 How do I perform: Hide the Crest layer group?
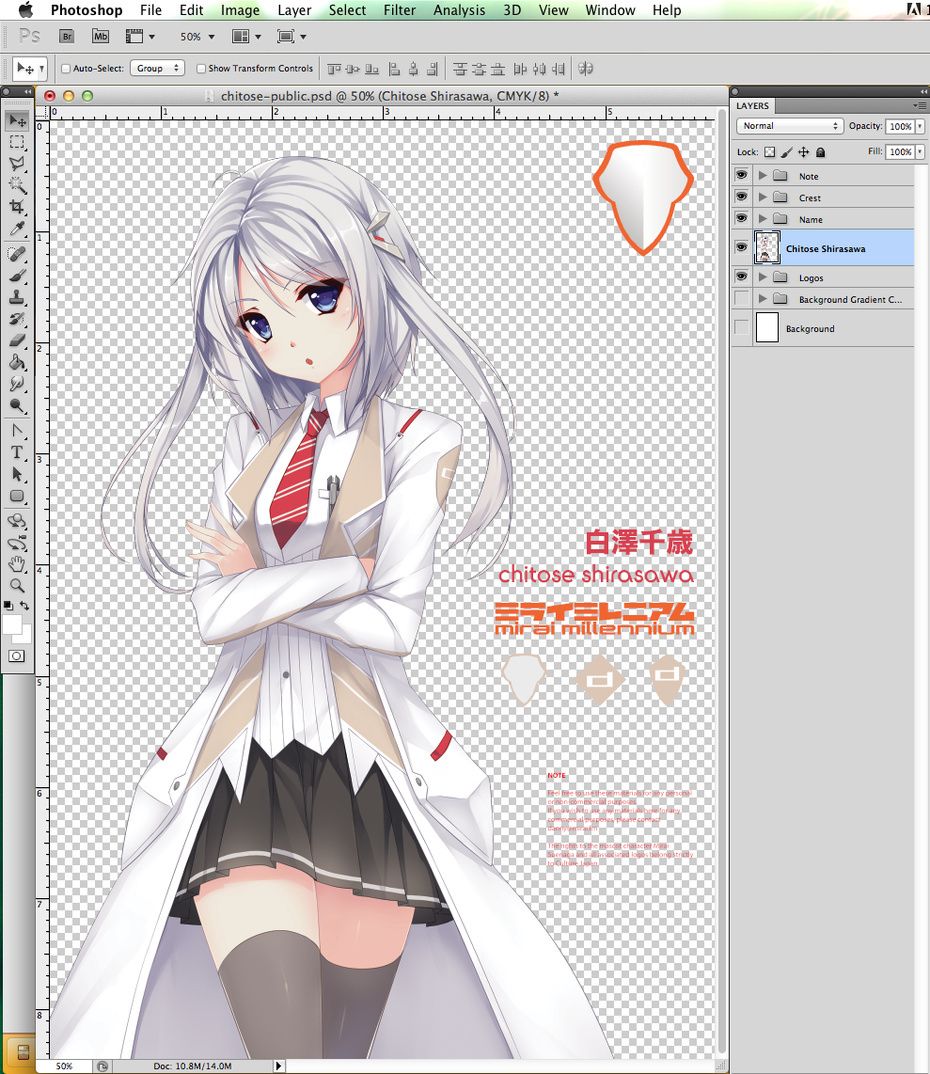742,197
